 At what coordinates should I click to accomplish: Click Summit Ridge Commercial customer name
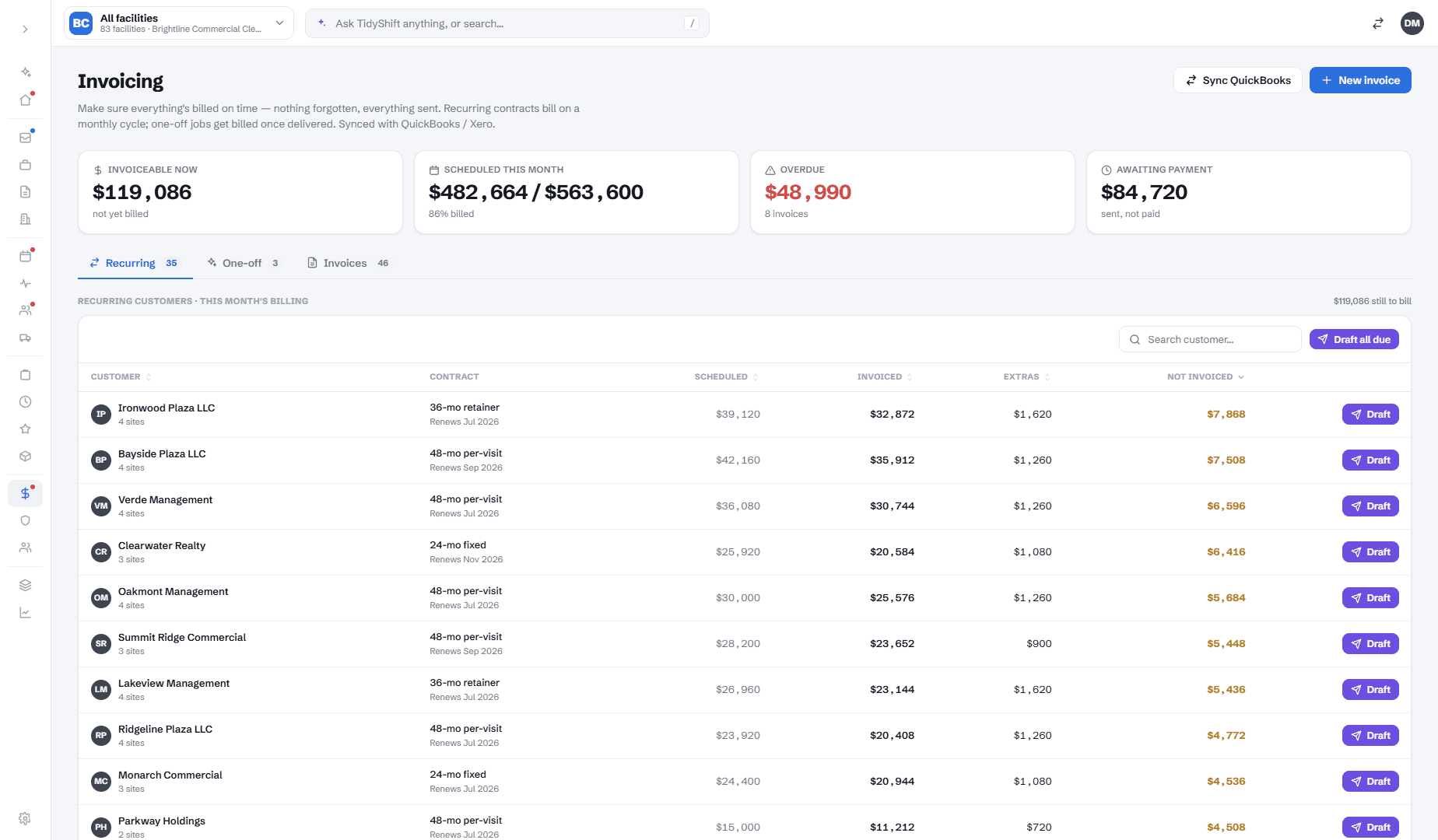tap(182, 637)
